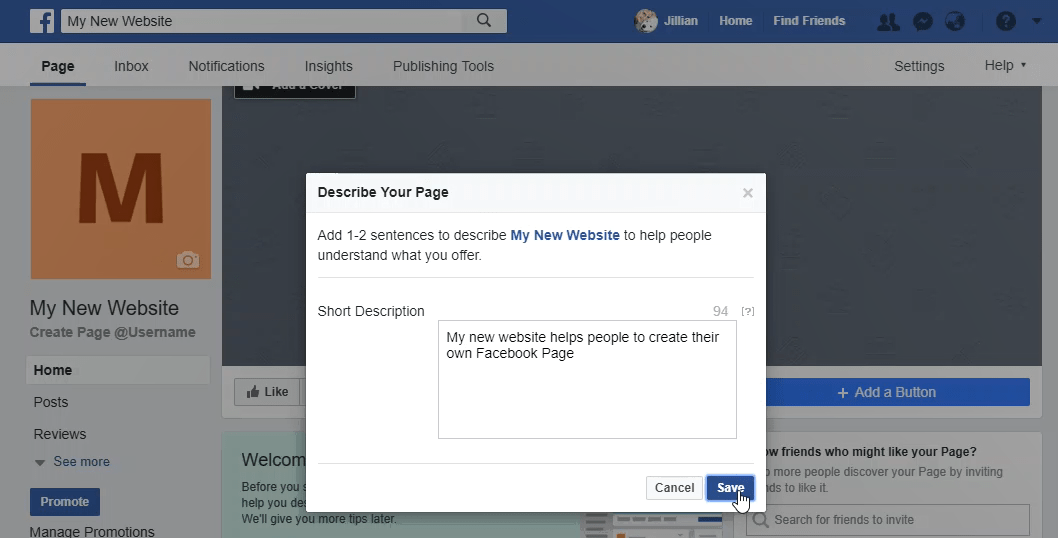The image size is (1058, 538).
Task: Open My New Website link in dialog
Action: click(x=565, y=235)
